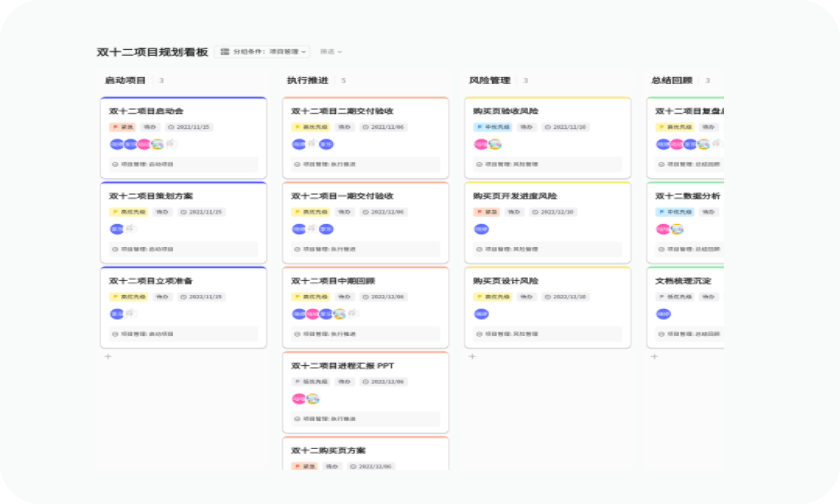Click 紧急 tag on 购买页开发进度风险
This screenshot has width=840, height=504.
pos(486,212)
